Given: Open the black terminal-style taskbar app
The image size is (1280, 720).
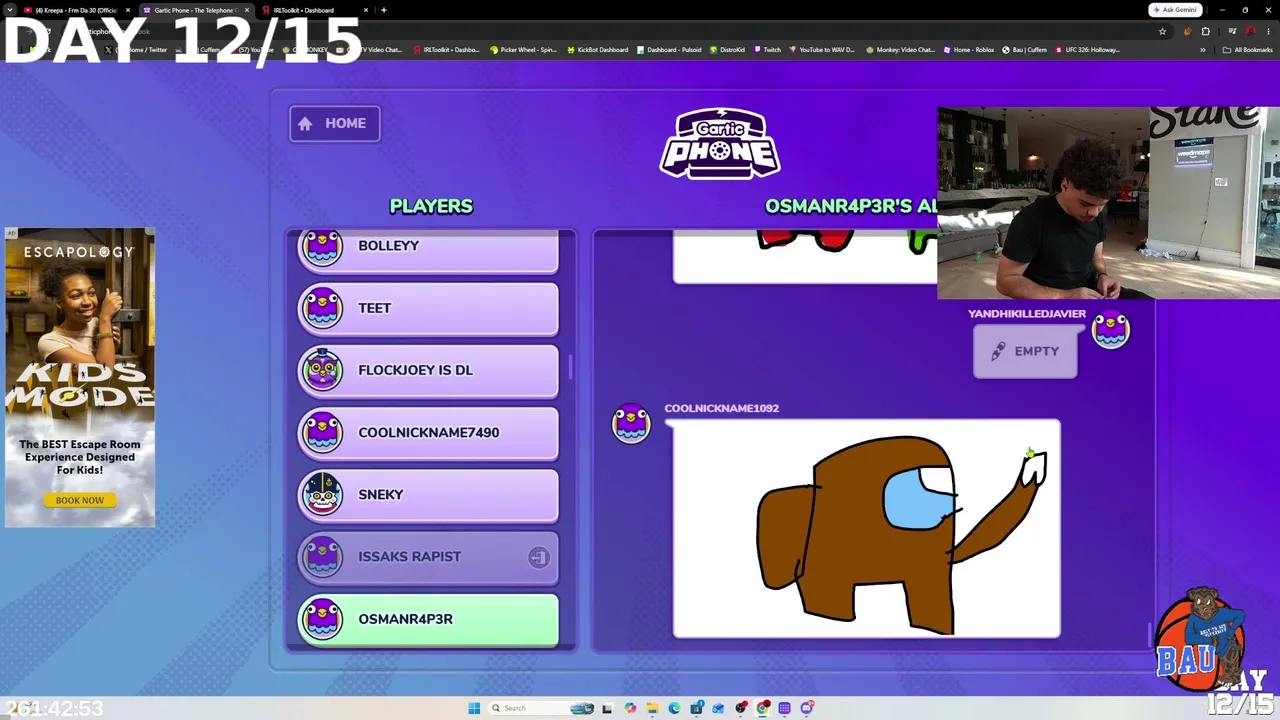Looking at the screenshot, I should tap(607, 708).
